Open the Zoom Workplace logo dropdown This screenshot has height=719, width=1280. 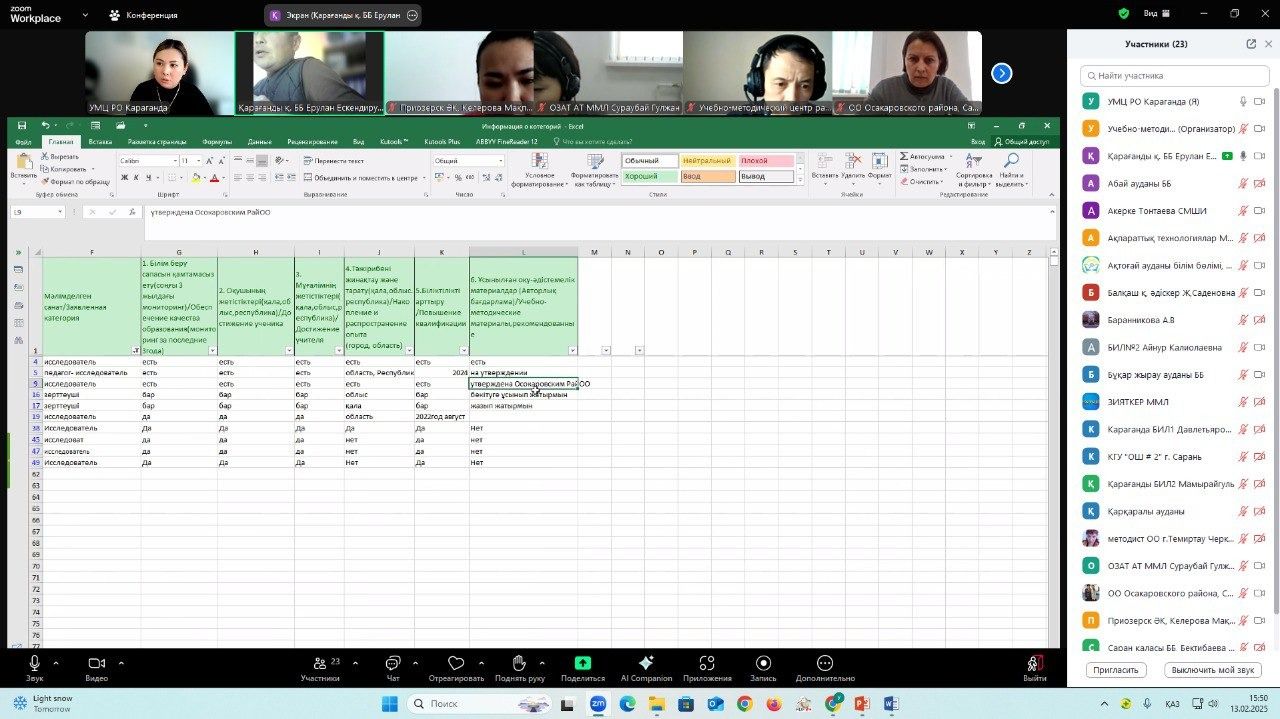tap(84, 15)
